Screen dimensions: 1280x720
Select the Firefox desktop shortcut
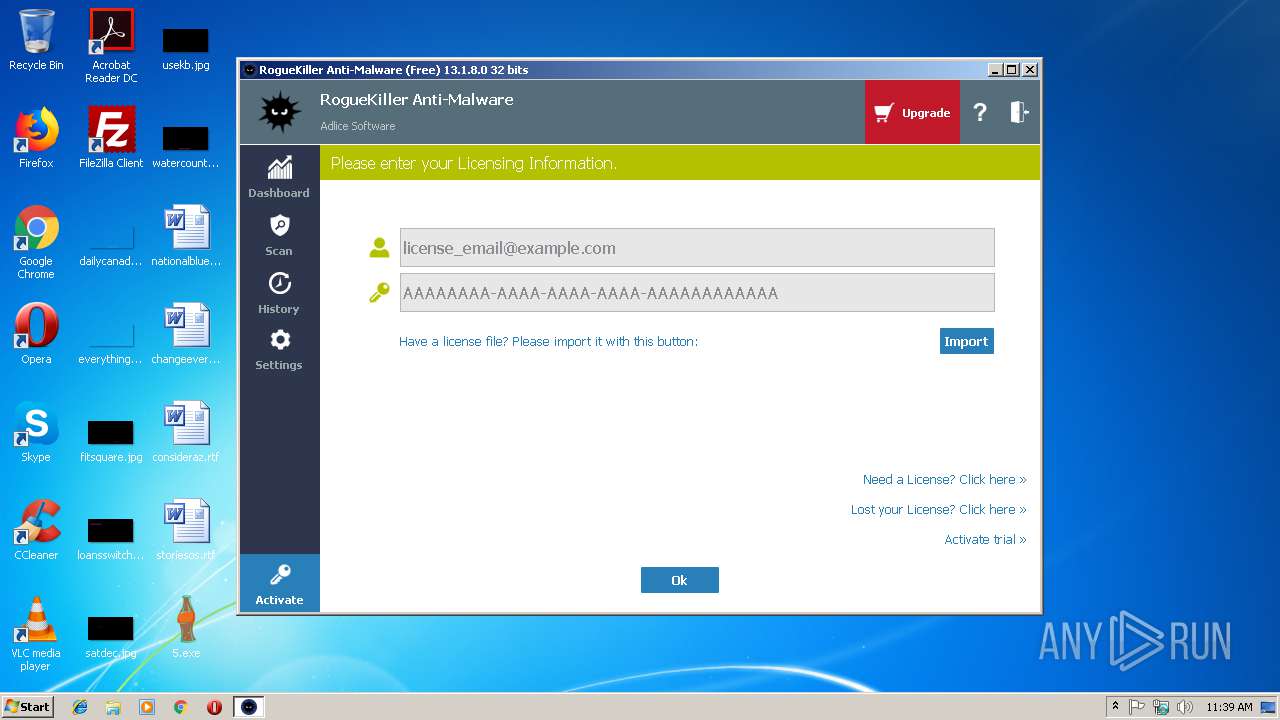(36, 137)
